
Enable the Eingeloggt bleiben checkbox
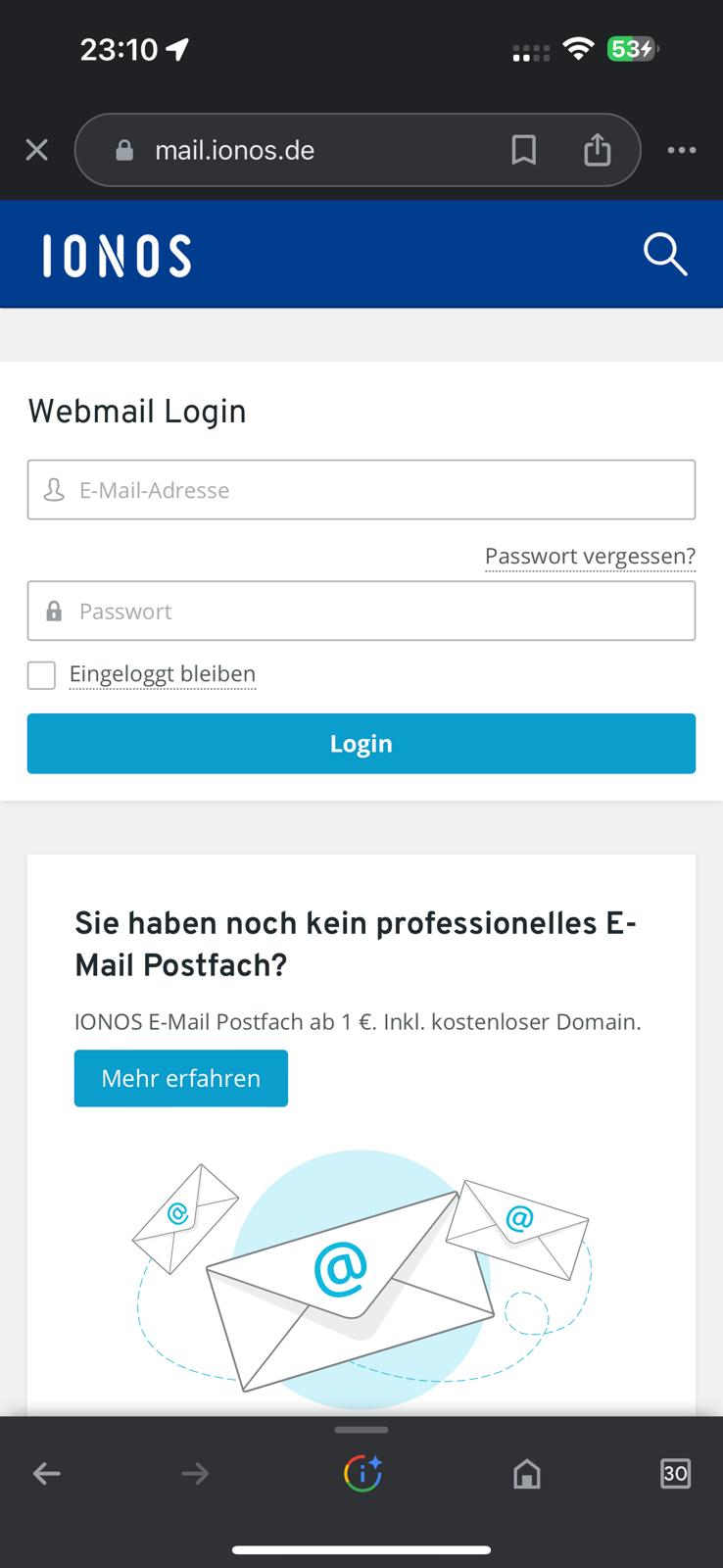(x=41, y=674)
